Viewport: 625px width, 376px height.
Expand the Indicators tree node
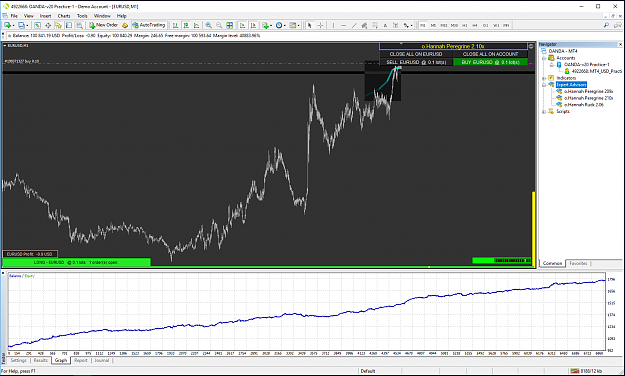pyautogui.click(x=544, y=78)
